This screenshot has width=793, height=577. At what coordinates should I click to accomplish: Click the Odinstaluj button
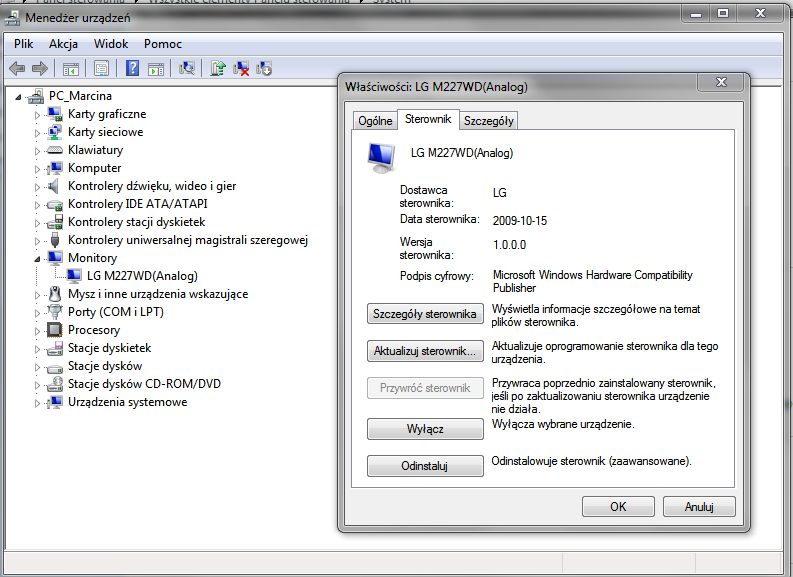point(425,466)
